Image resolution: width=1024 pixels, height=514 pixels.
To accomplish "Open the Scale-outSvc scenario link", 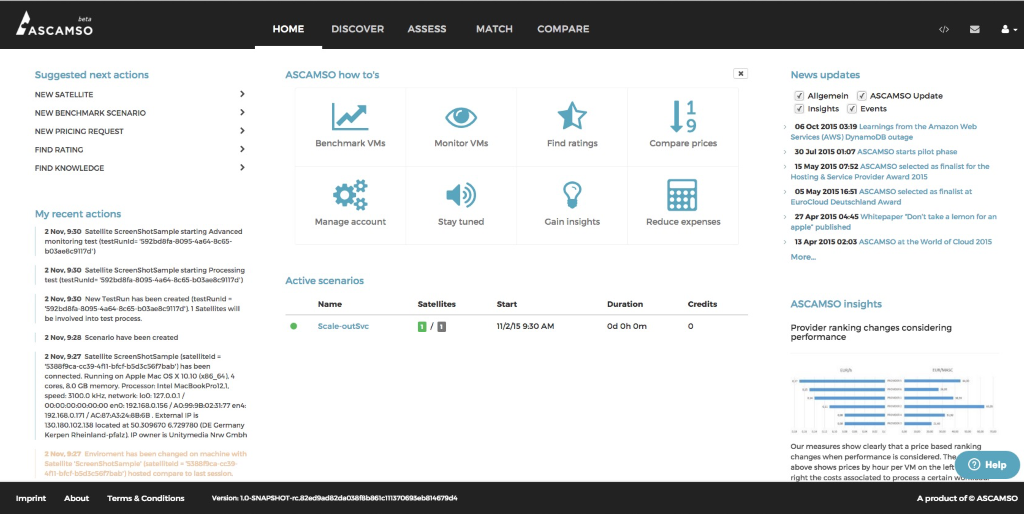I will (x=344, y=326).
